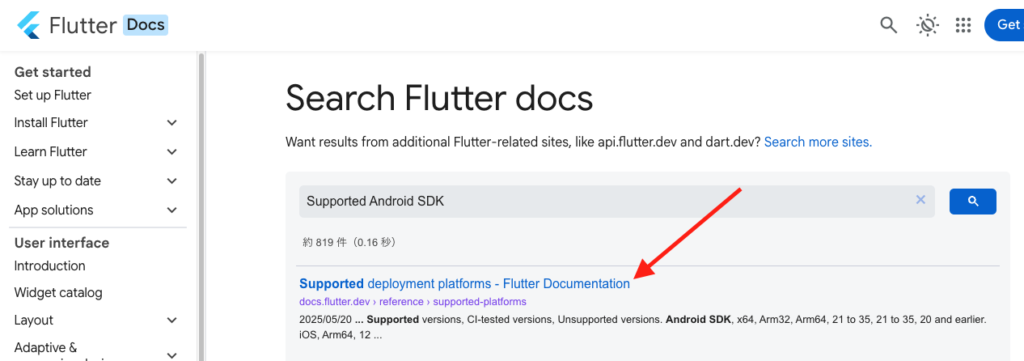
Task: Open Supported deployment platforms result
Action: (464, 284)
